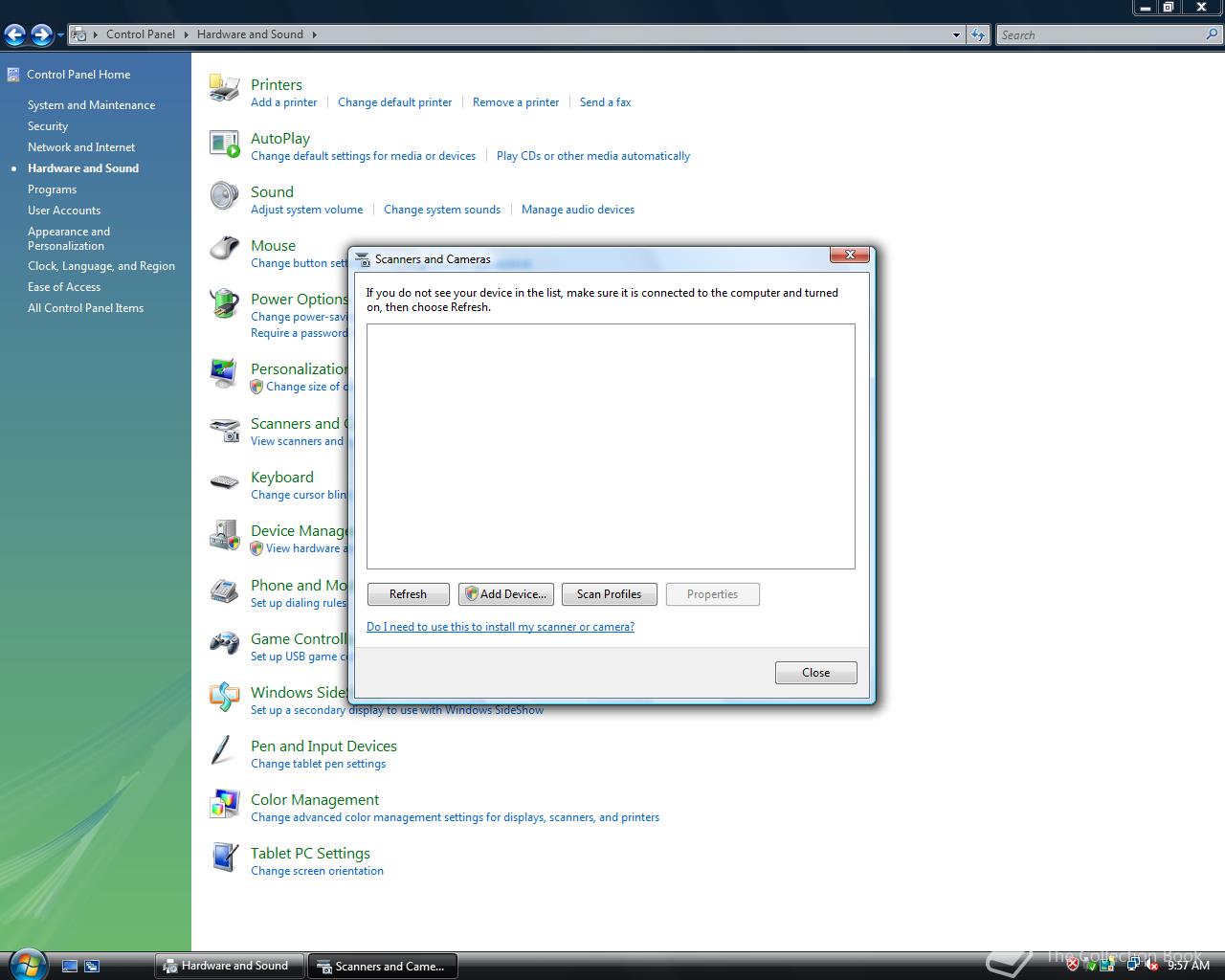Open All Control Panel Items
This screenshot has height=980, width=1225.
tap(85, 308)
